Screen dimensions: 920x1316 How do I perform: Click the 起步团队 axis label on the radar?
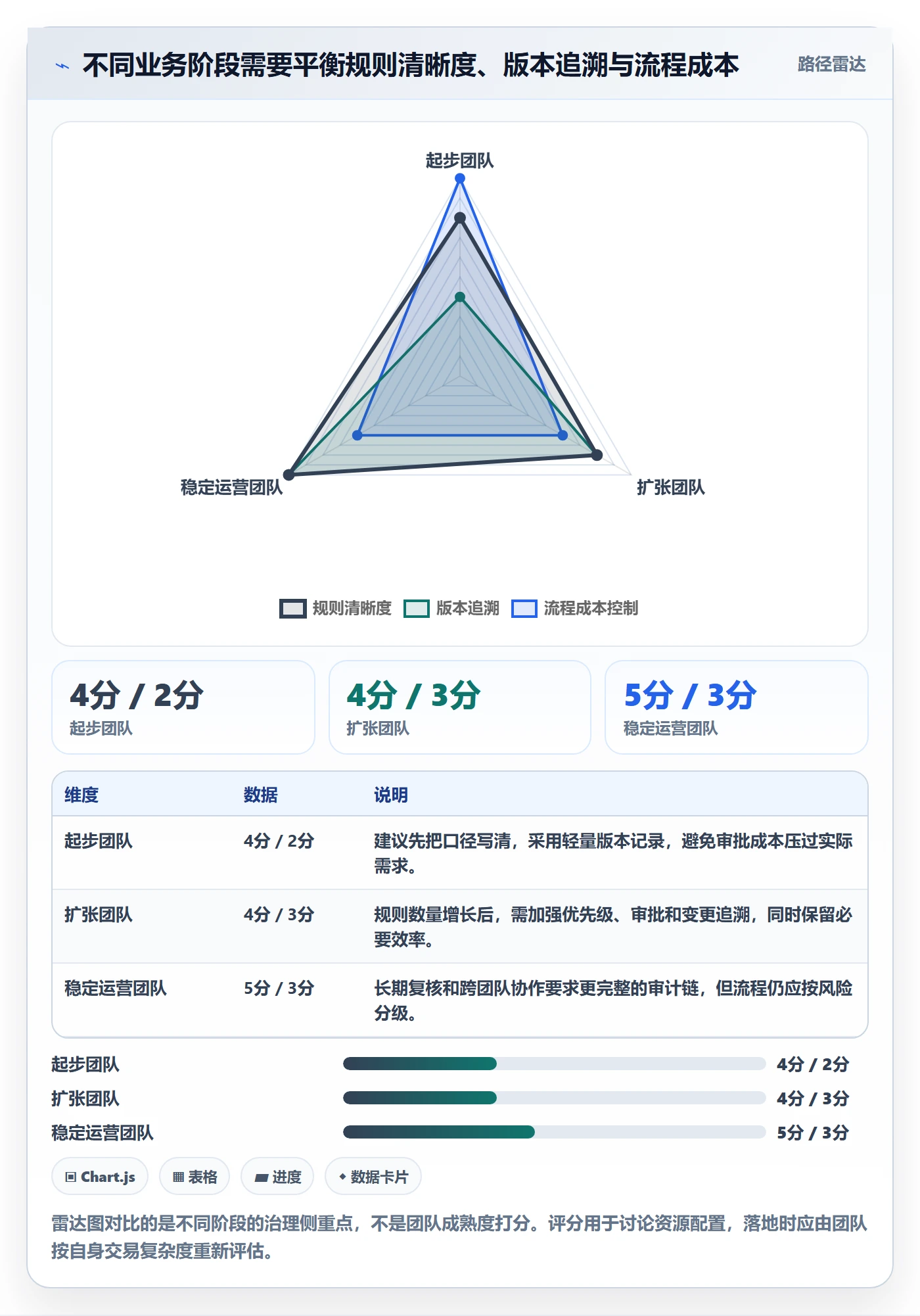point(459,160)
